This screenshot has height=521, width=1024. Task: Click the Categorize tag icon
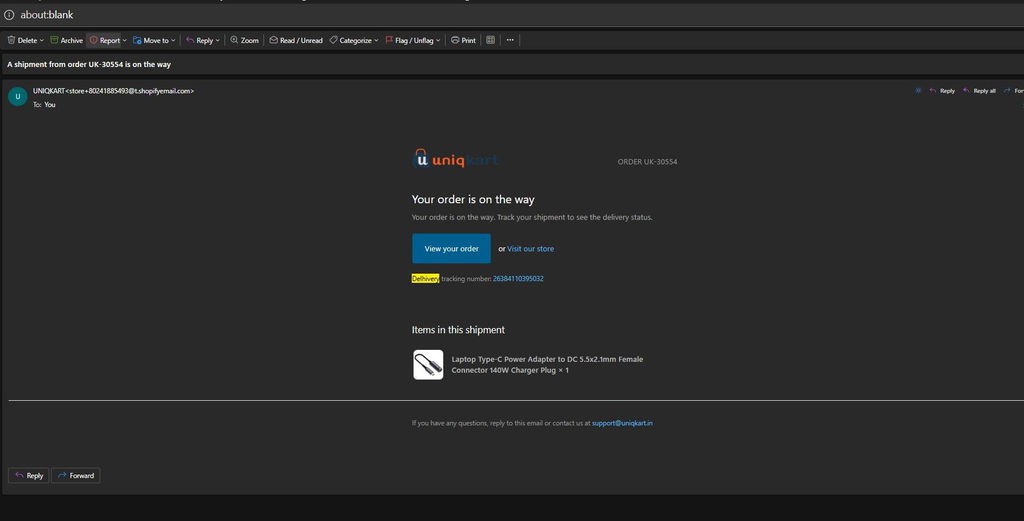pos(333,40)
